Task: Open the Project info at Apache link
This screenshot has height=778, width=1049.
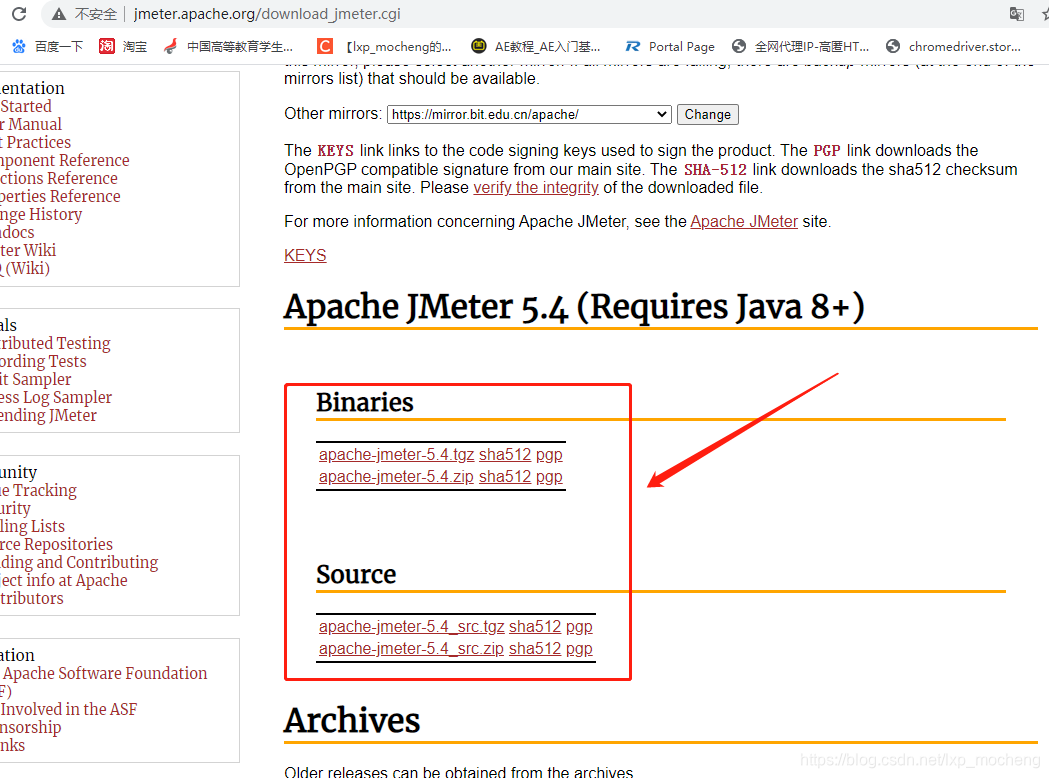Action: coord(64,581)
